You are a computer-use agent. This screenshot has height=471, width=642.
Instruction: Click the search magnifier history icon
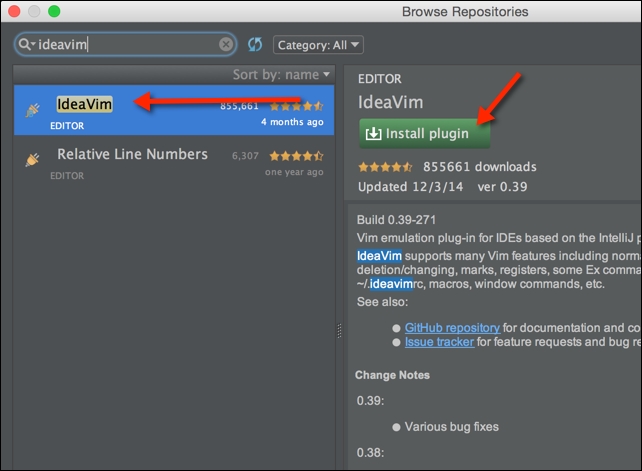click(x=27, y=44)
